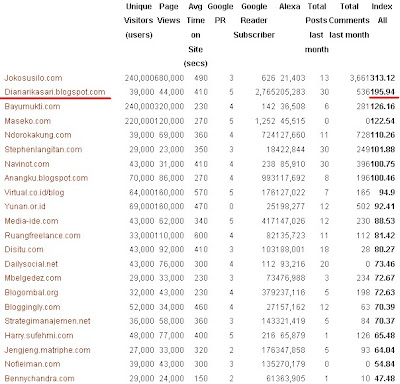
Task: Click index value 80.27 for Disitu
Action: (x=385, y=249)
